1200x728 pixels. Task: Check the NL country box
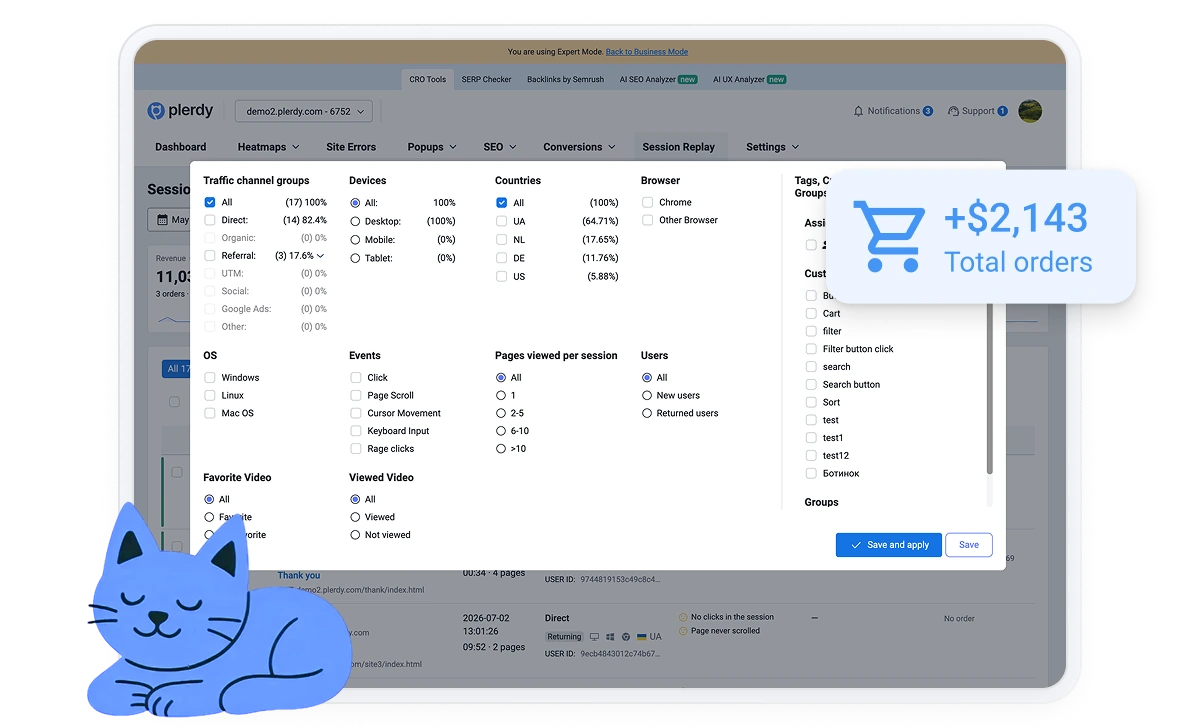tap(502, 239)
